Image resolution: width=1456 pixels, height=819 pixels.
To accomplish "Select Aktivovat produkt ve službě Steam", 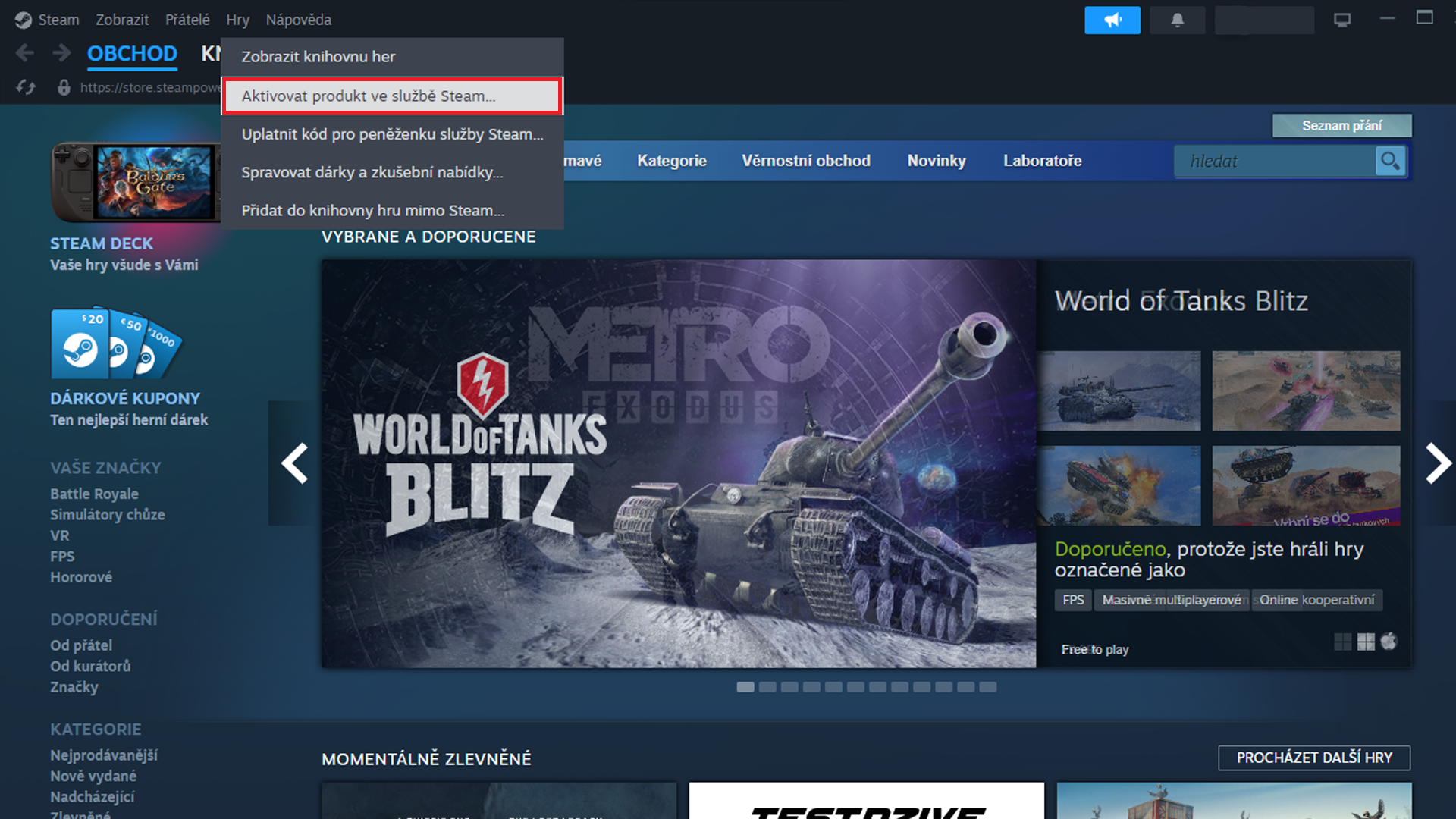I will click(392, 96).
